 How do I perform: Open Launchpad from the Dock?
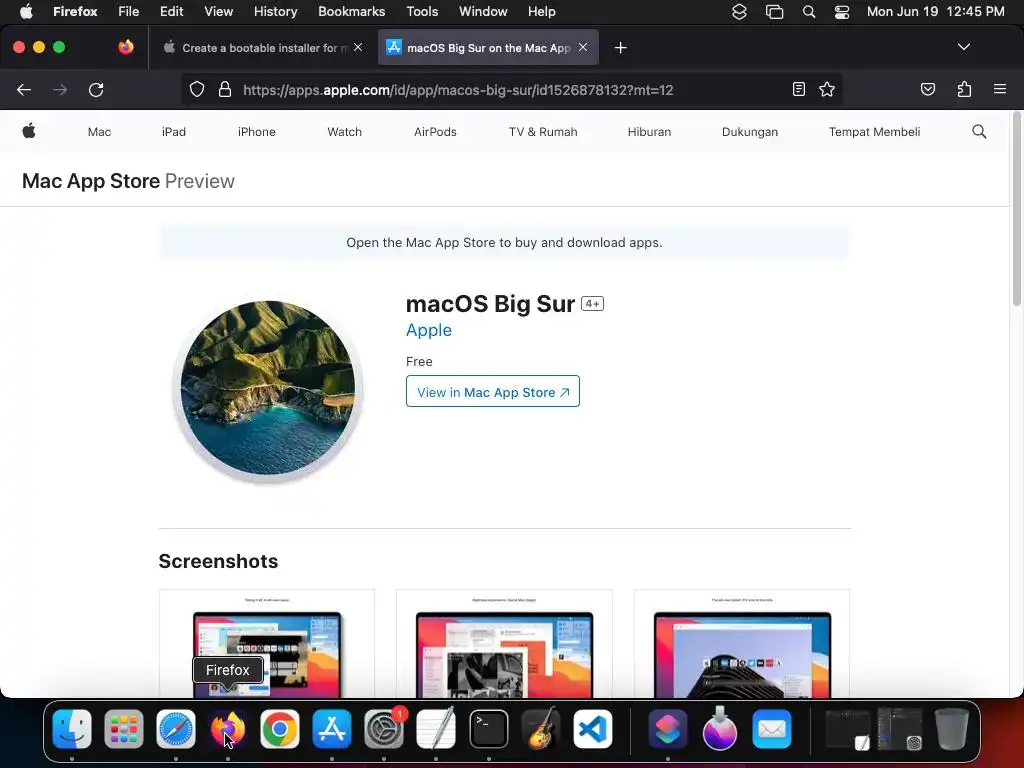click(123, 729)
